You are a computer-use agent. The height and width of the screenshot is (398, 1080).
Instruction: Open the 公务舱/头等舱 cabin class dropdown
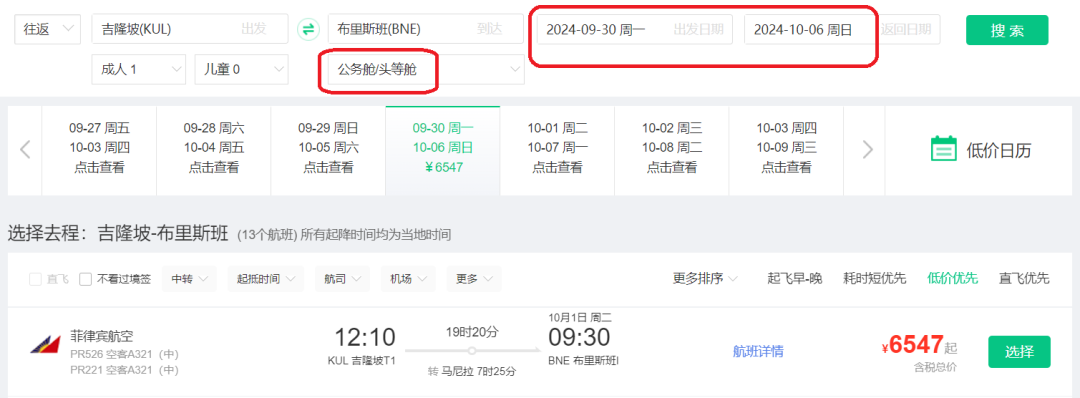[x=426, y=69]
